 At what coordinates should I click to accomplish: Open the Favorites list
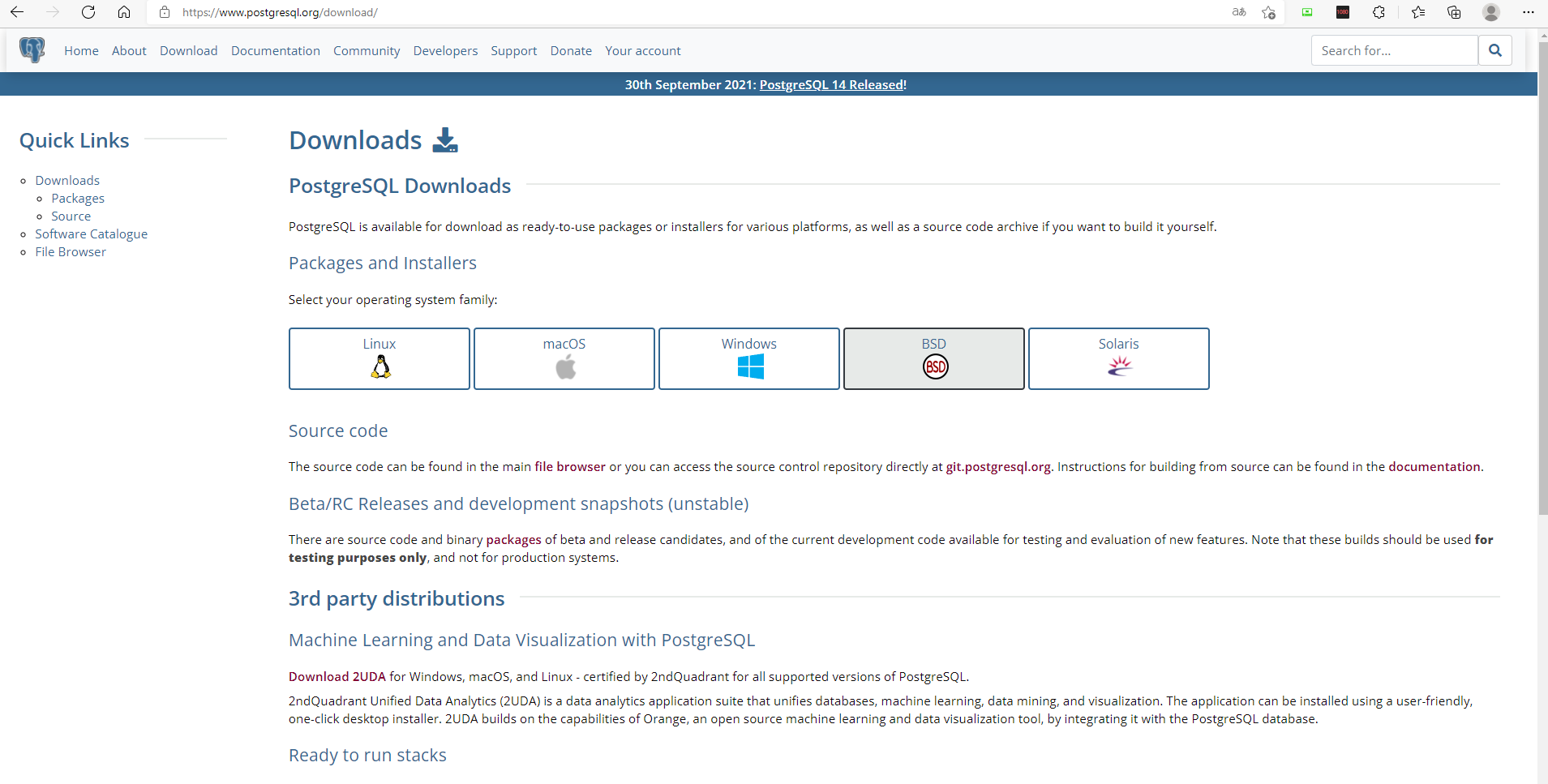tap(1418, 12)
